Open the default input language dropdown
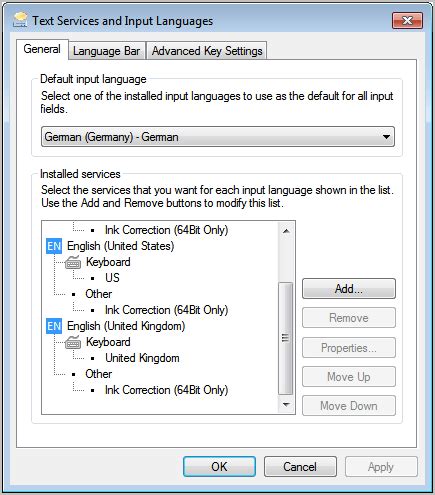Screen dimensions: 435x495 [x=218, y=137]
